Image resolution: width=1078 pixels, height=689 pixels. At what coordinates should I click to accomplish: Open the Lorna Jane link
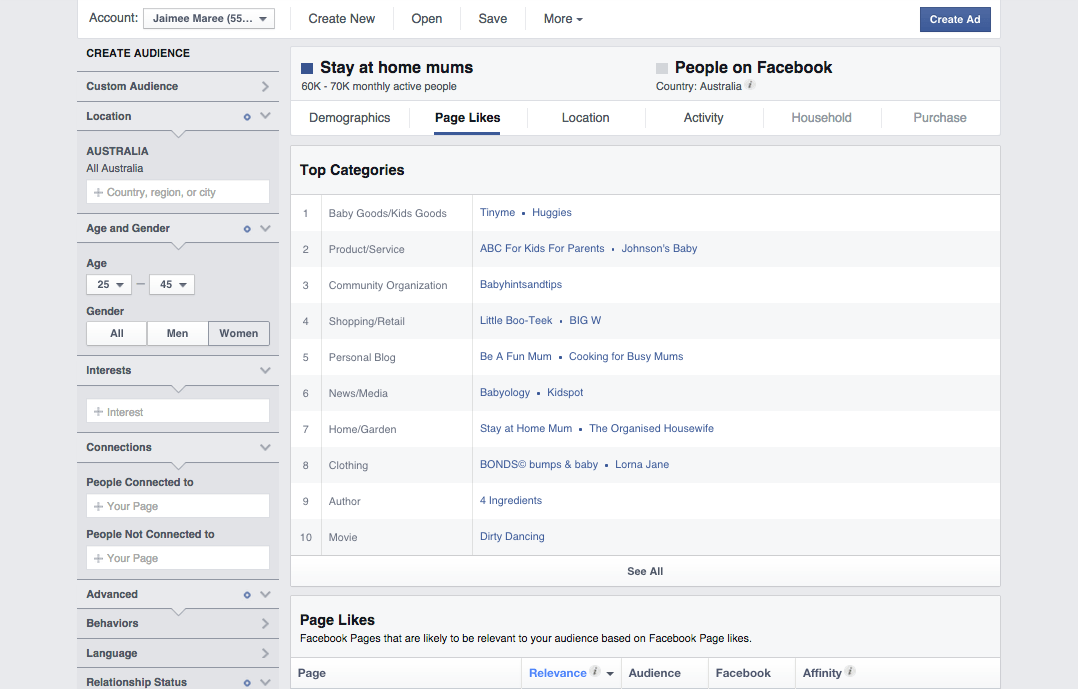pyautogui.click(x=642, y=464)
